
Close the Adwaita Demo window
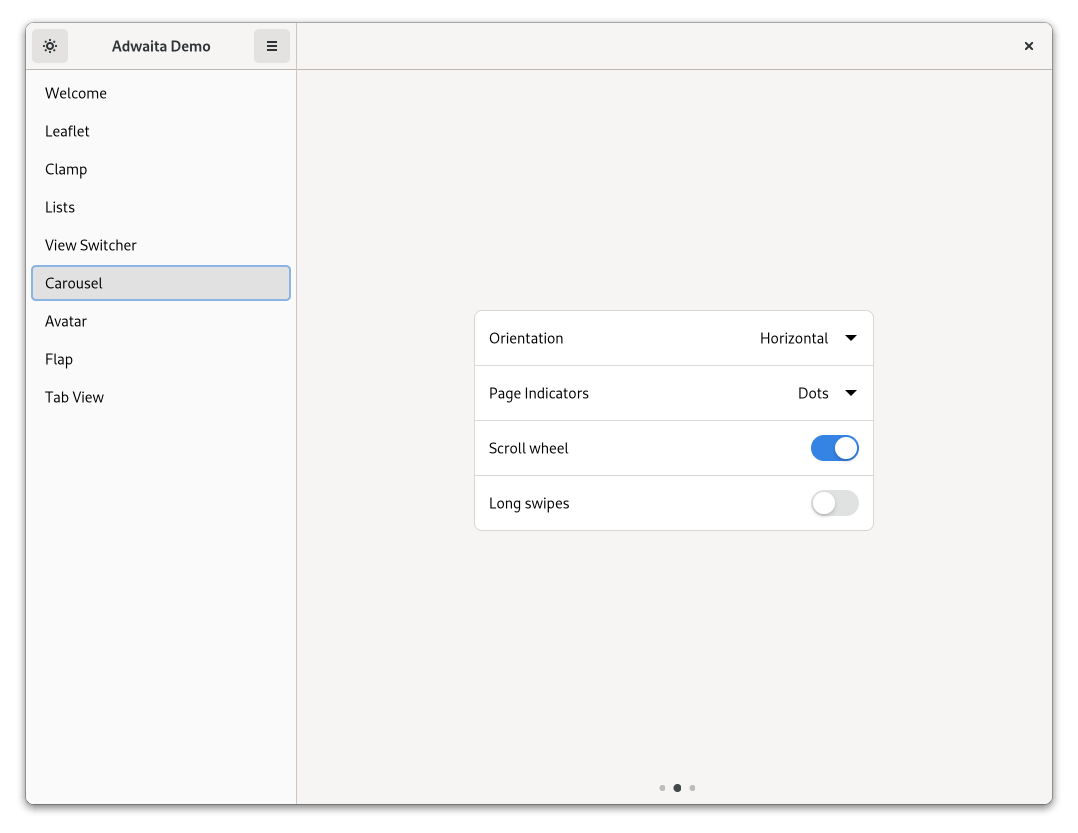pos(1028,46)
